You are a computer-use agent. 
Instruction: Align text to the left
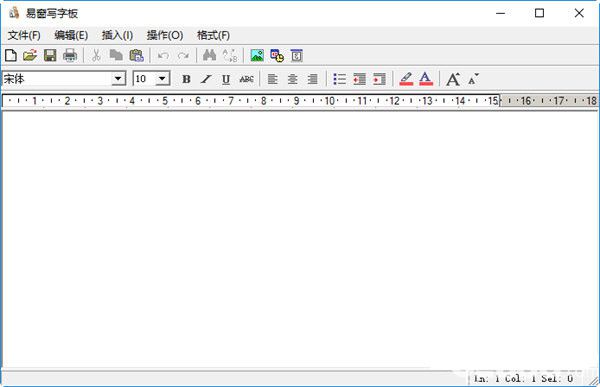pos(272,79)
